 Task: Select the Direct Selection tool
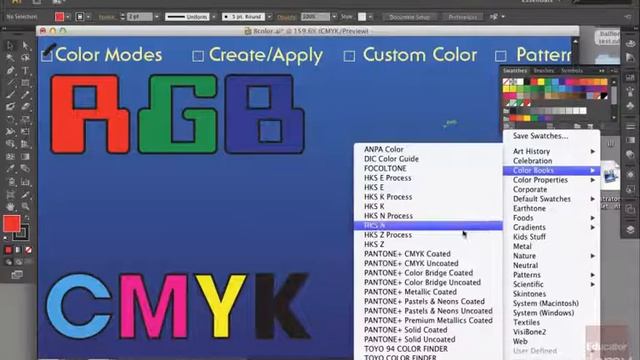(x=25, y=45)
